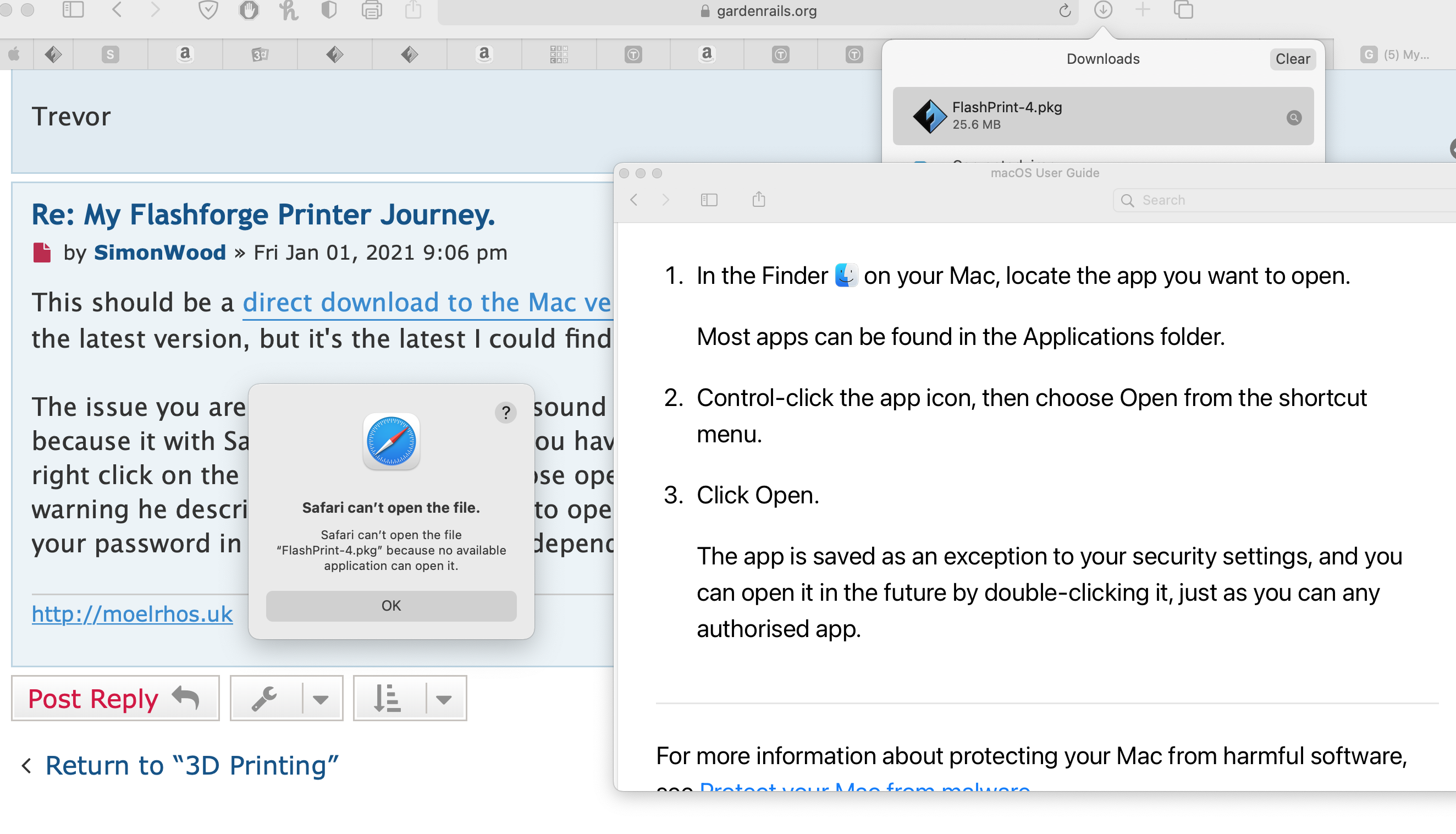Toggle the User Guide table of contents sidebar
1456x834 pixels.
click(x=709, y=200)
